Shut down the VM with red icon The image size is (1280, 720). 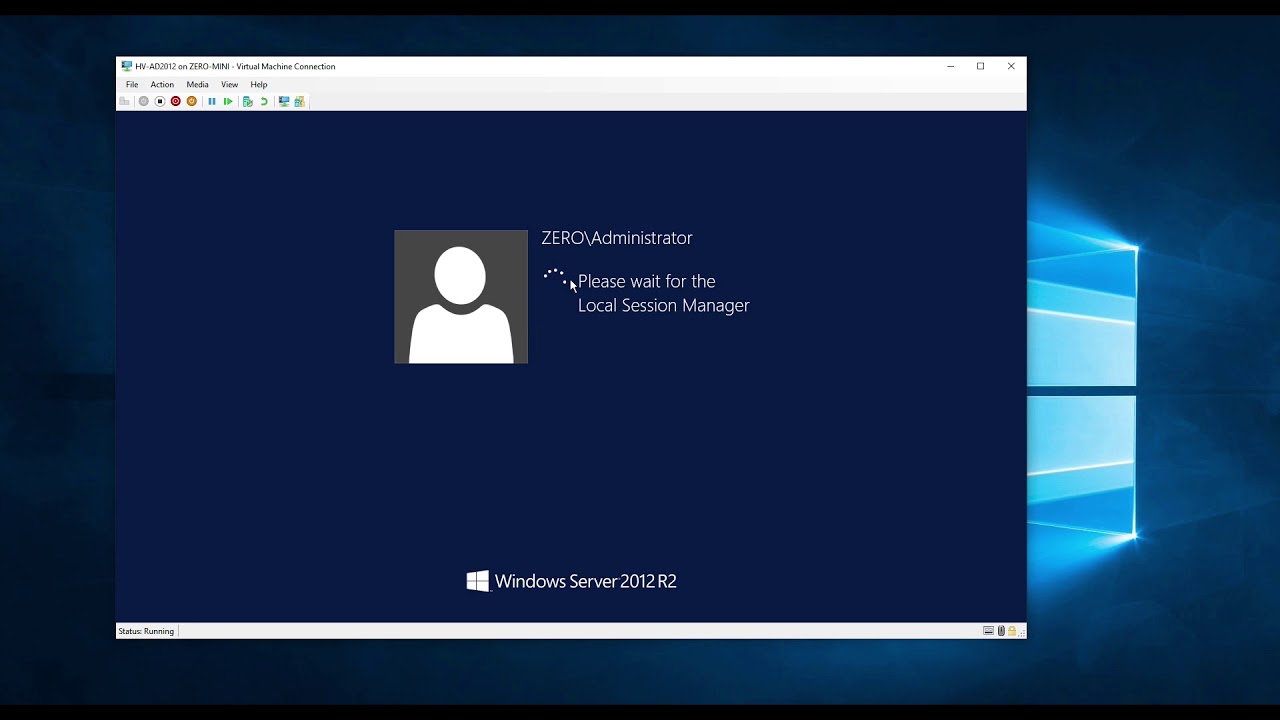click(x=176, y=101)
